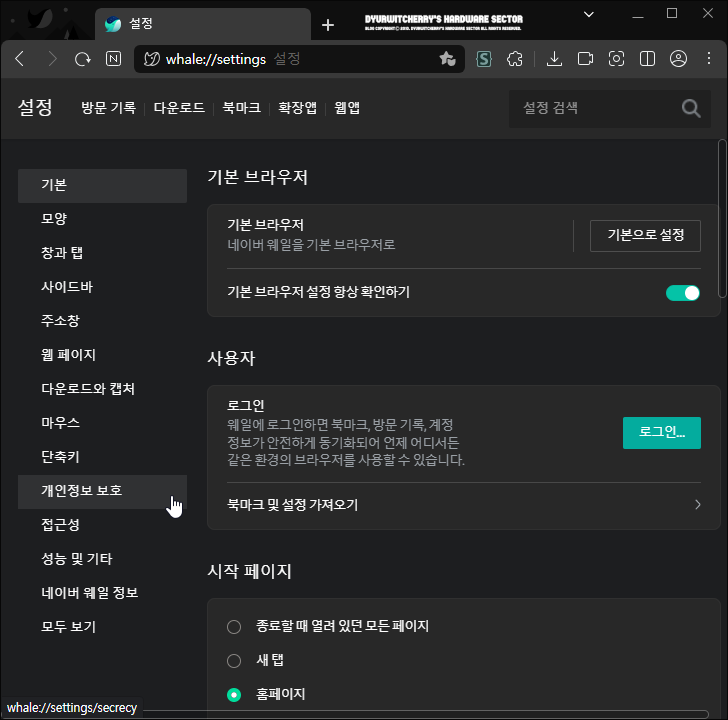Viewport: 728px width, 720px height.
Task: Open 다운로드 top menu
Action: point(179,108)
